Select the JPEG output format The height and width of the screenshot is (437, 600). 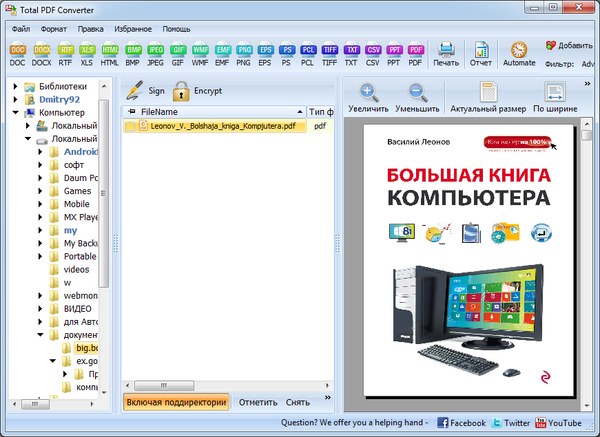(157, 53)
